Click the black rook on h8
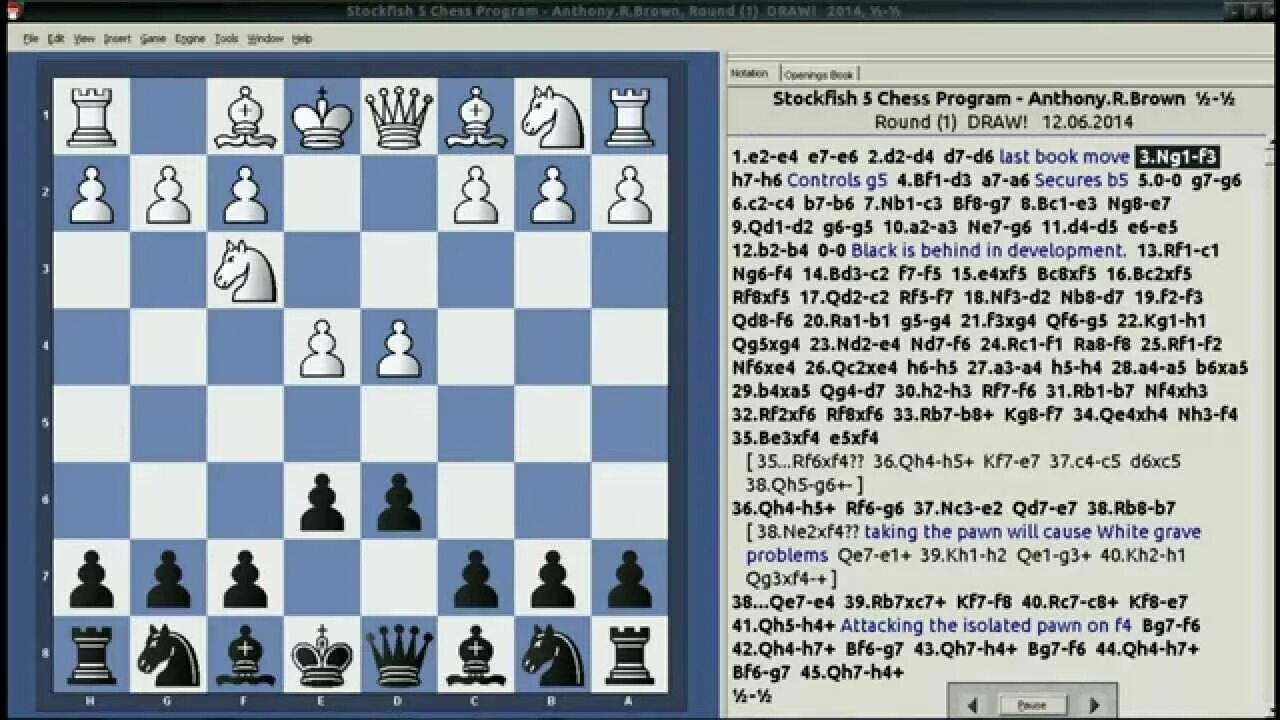 [x=92, y=655]
